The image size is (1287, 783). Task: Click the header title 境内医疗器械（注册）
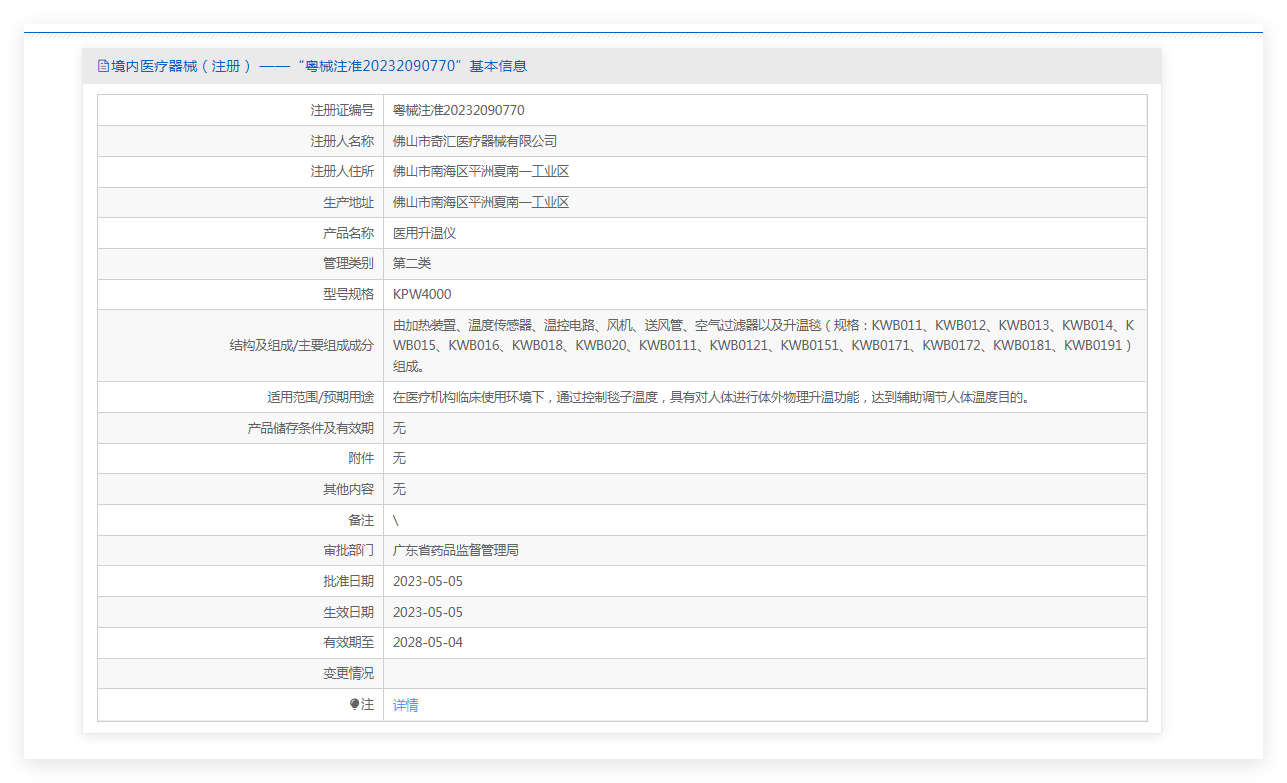point(180,66)
